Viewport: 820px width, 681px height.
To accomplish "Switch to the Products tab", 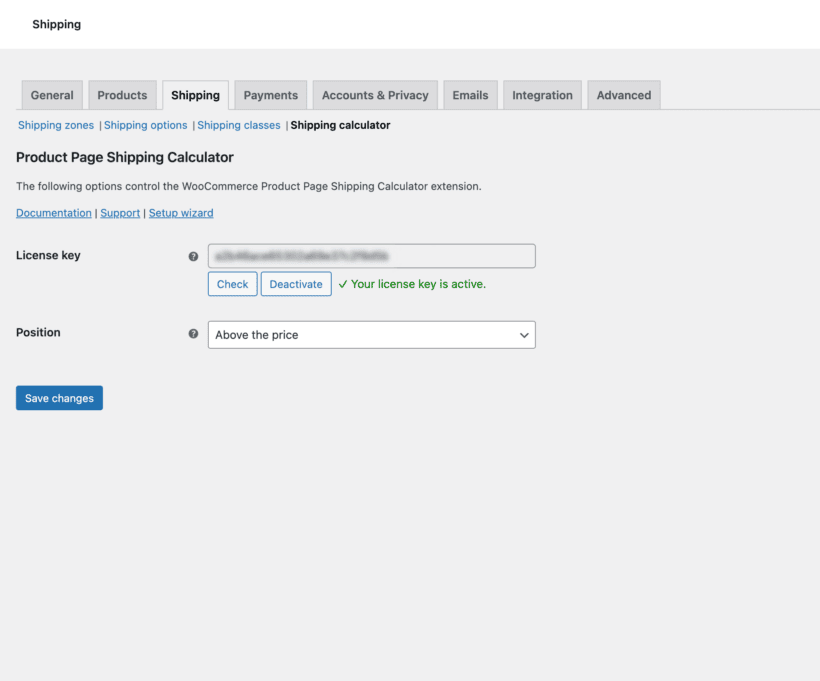I will pyautogui.click(x=122, y=95).
